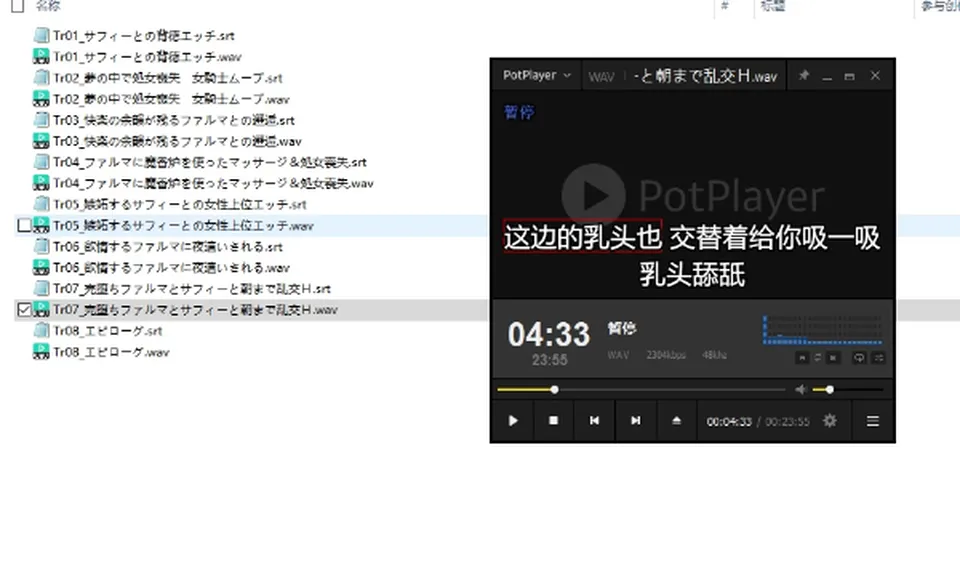Screen dimensions: 960x578
Task: Click the large 04:33 elapsed time readout
Action: tap(549, 334)
